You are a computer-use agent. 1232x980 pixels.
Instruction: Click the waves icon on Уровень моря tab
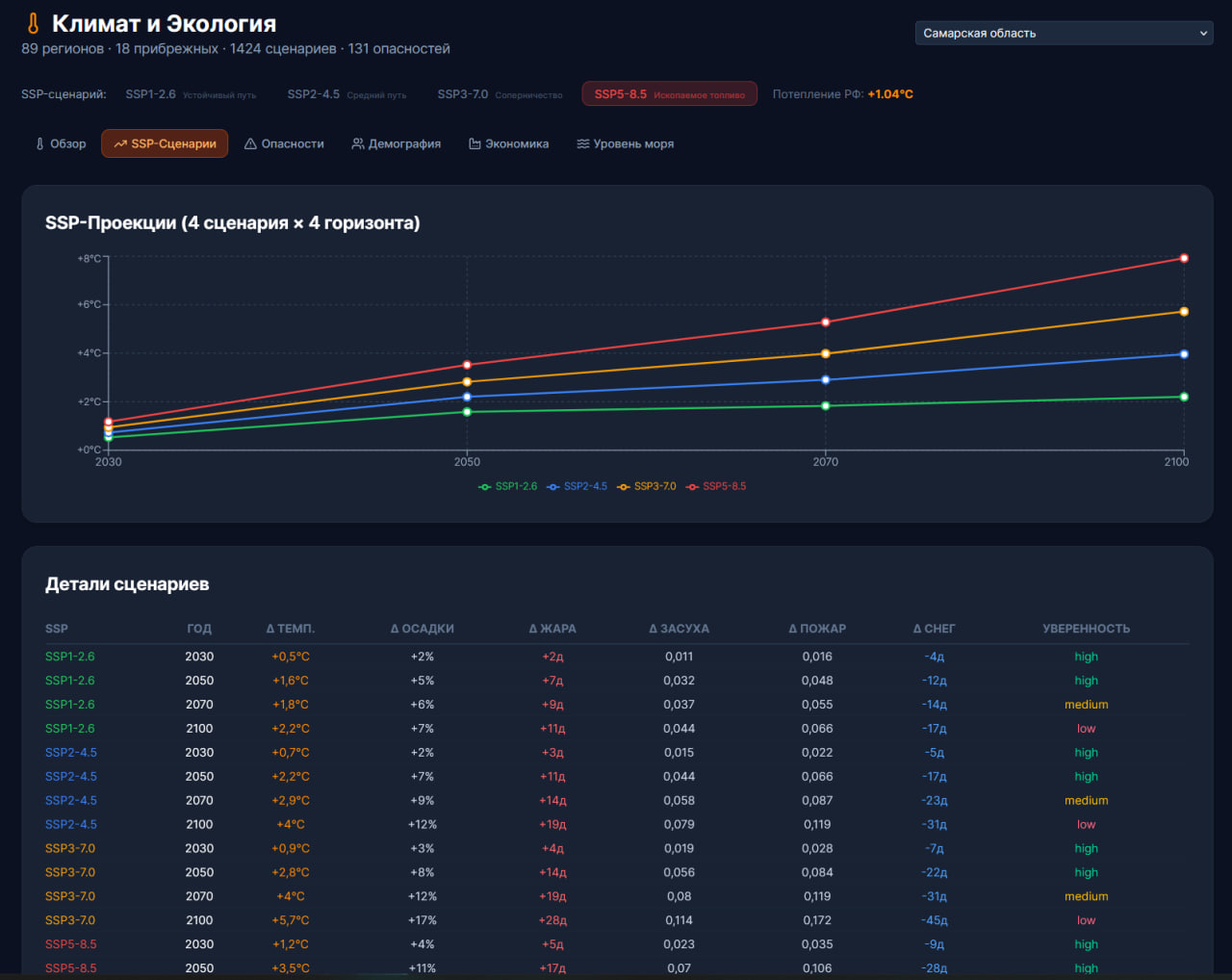pos(583,143)
